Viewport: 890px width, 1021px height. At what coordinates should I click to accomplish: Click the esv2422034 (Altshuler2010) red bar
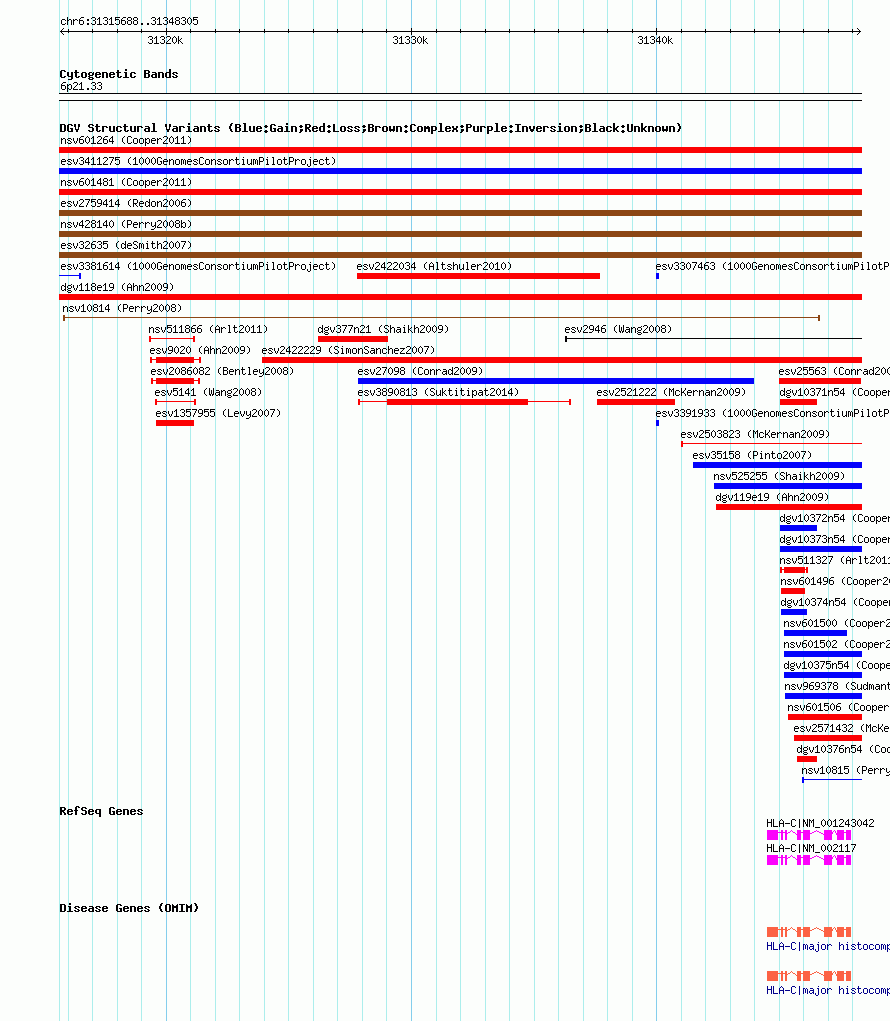[478, 276]
